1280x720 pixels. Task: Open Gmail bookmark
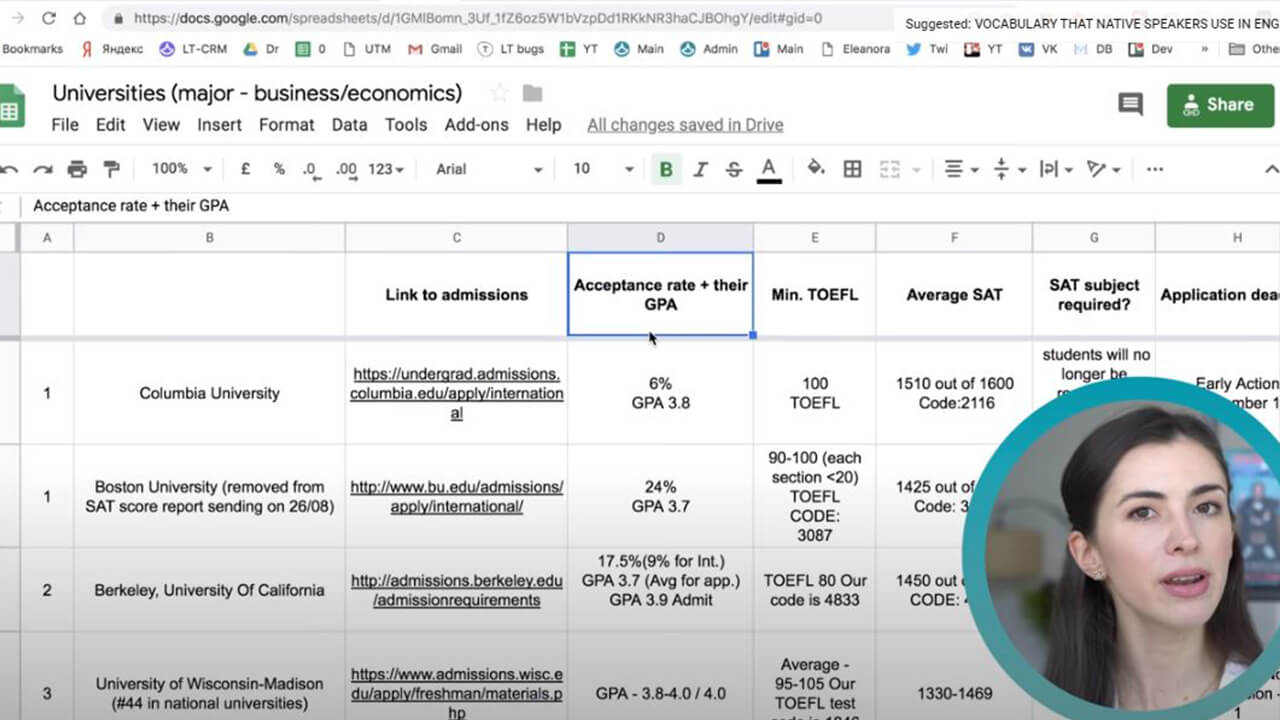click(435, 48)
